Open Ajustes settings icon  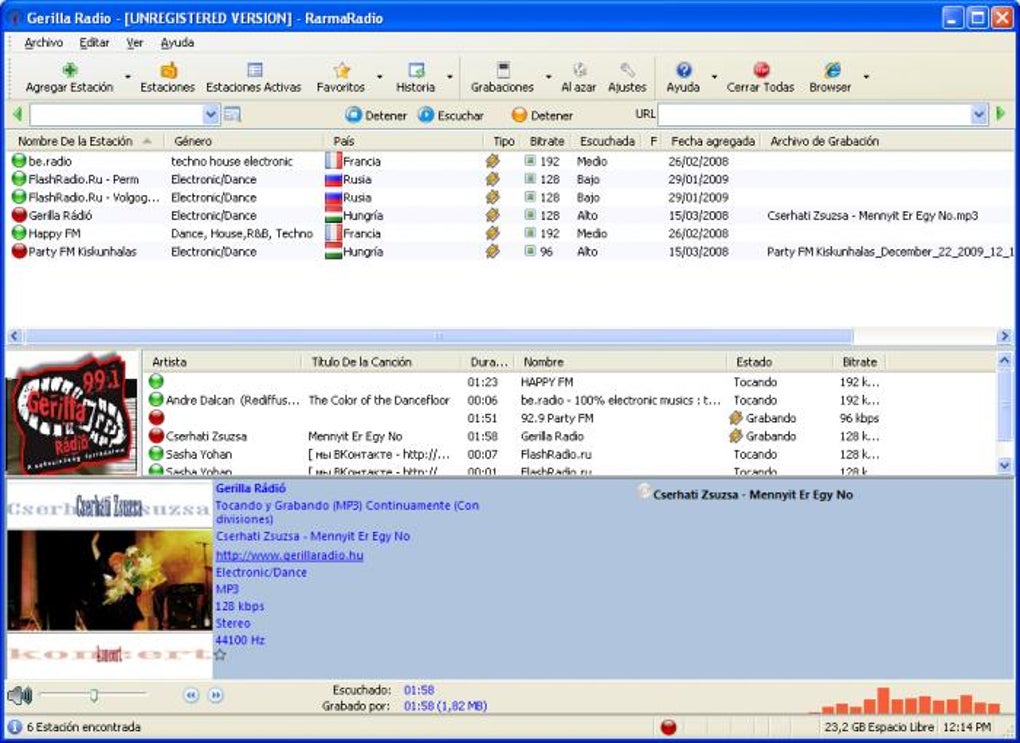627,71
